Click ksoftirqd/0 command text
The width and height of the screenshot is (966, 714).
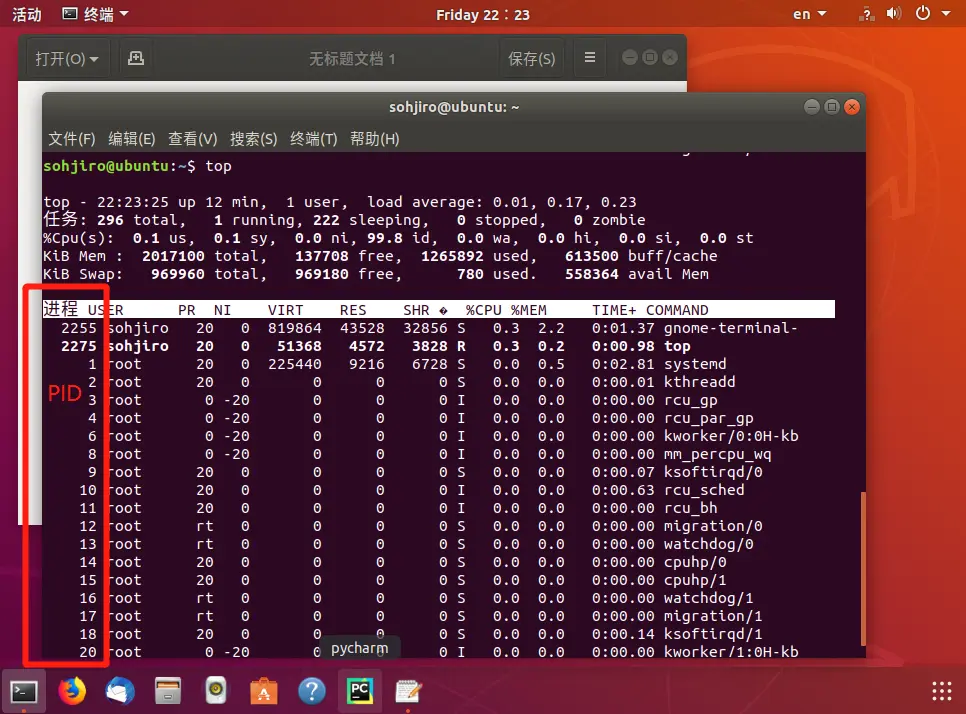(x=713, y=472)
